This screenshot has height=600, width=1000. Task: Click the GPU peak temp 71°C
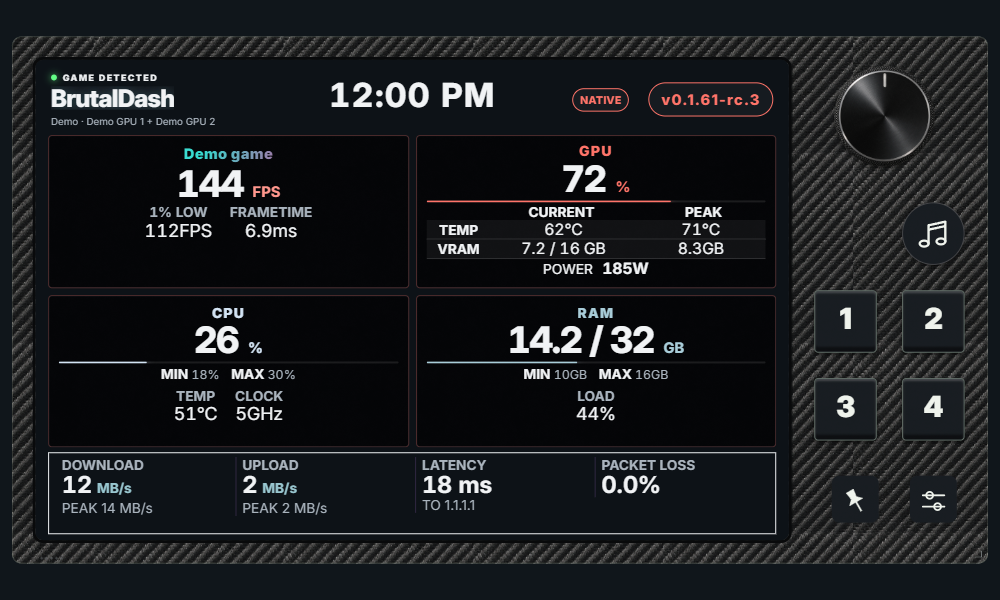701,230
